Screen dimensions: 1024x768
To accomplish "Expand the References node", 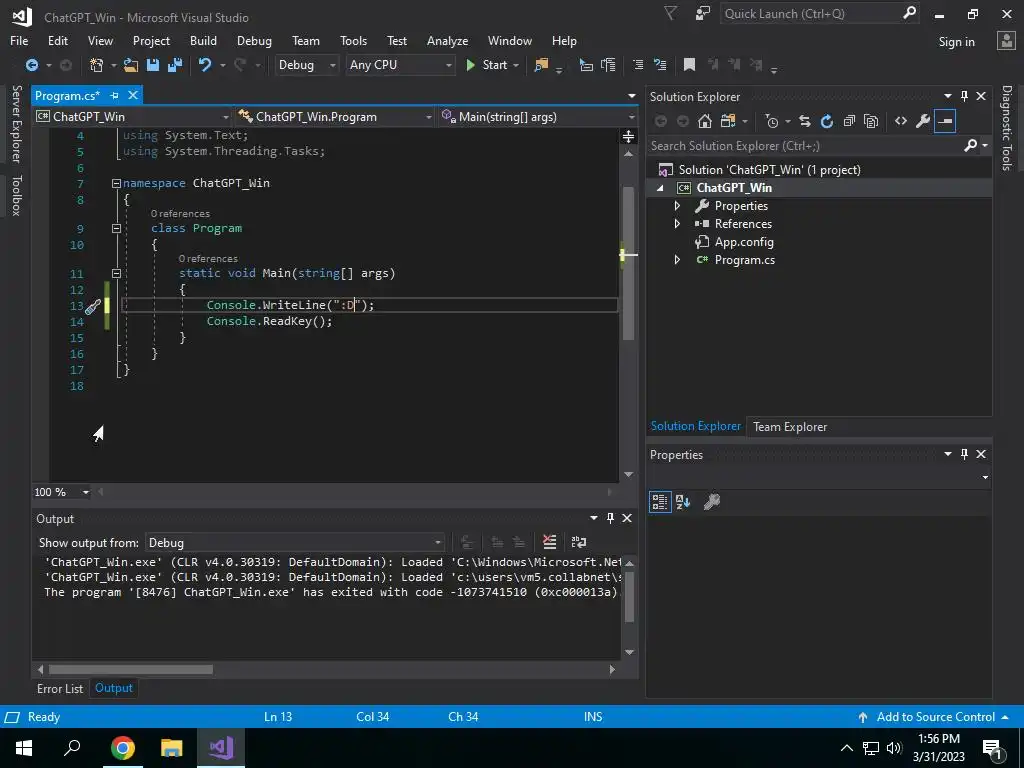I will 677,223.
